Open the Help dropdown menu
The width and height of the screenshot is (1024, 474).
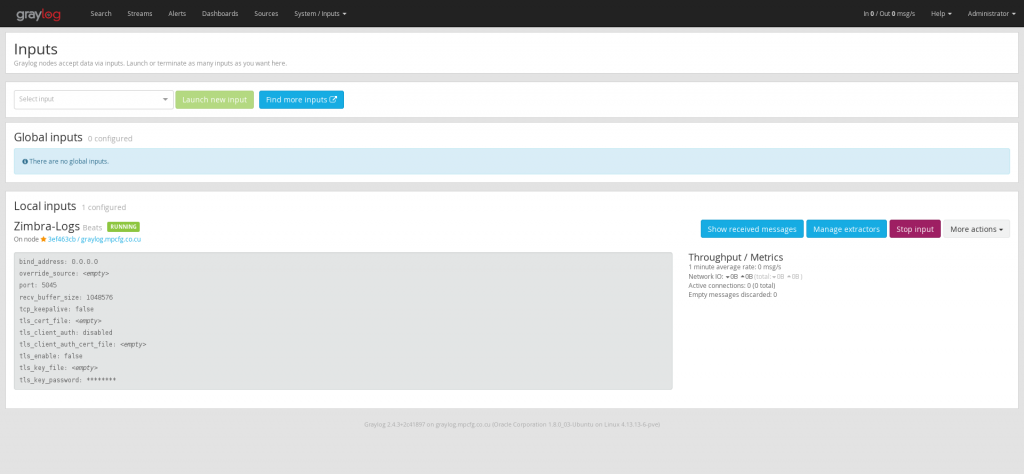pos(941,14)
